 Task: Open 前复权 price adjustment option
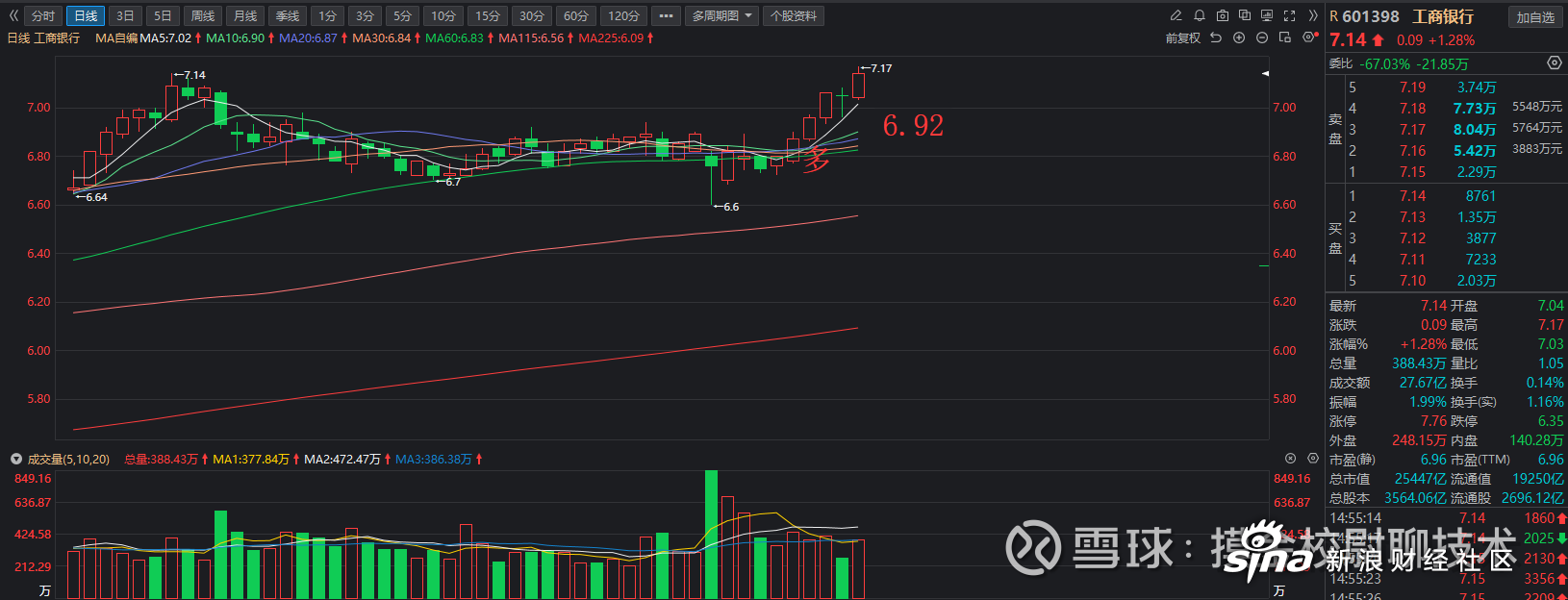[1182, 37]
